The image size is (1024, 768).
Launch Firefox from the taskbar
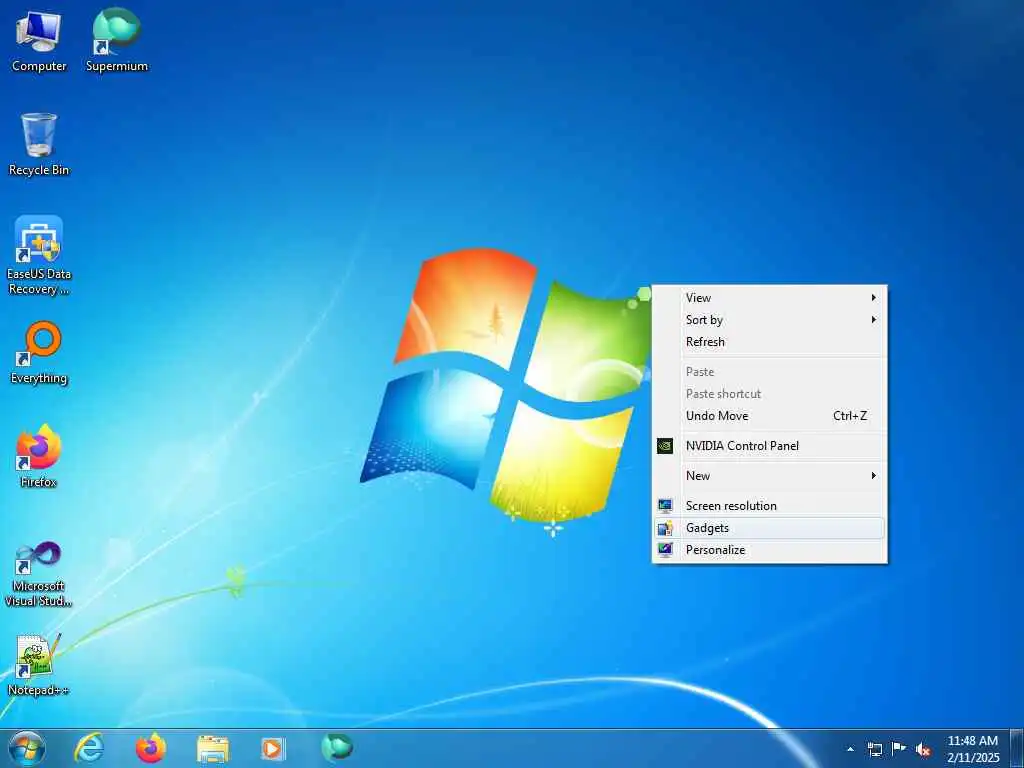point(151,748)
